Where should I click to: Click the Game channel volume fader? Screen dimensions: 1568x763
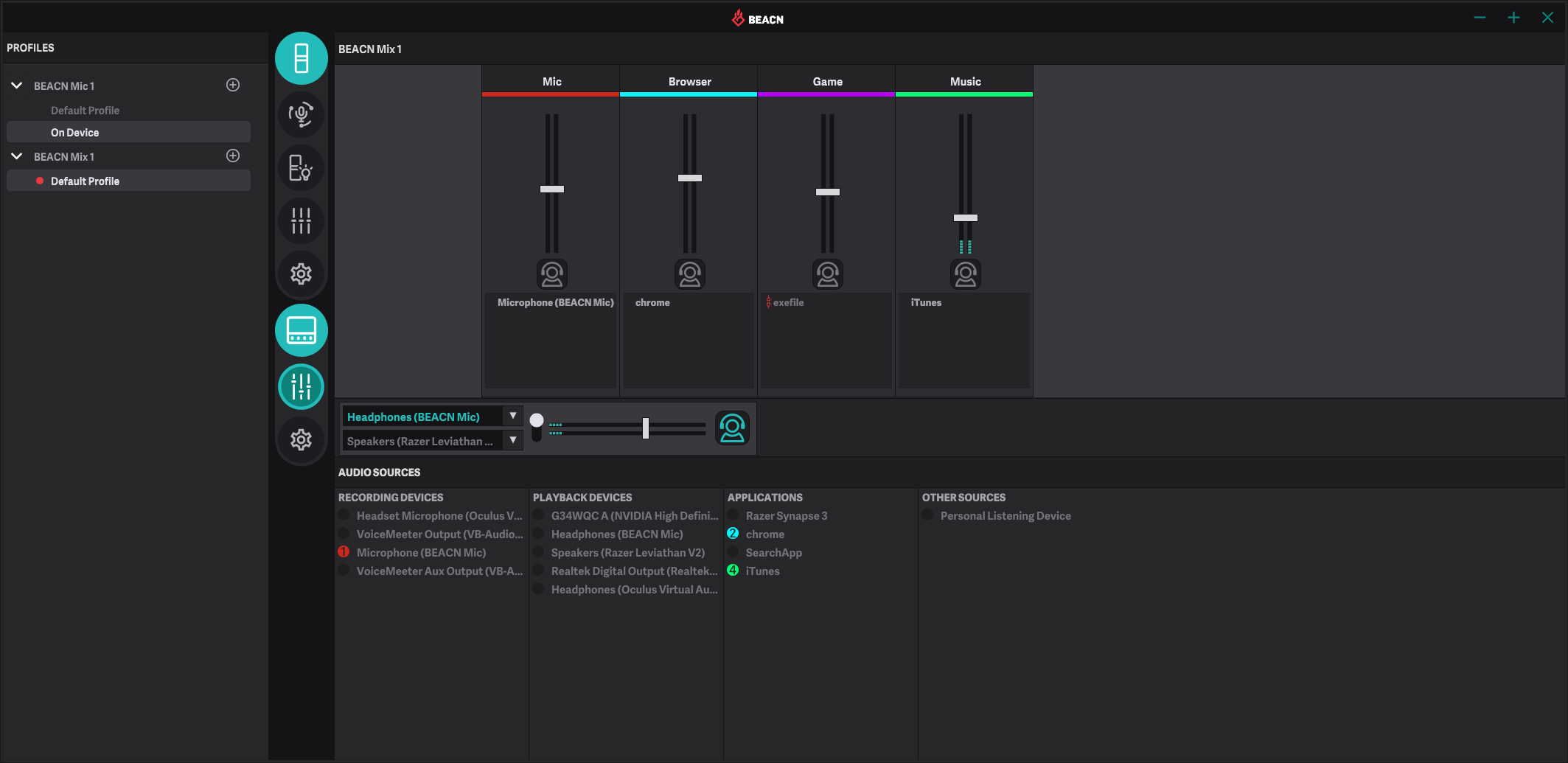point(828,192)
